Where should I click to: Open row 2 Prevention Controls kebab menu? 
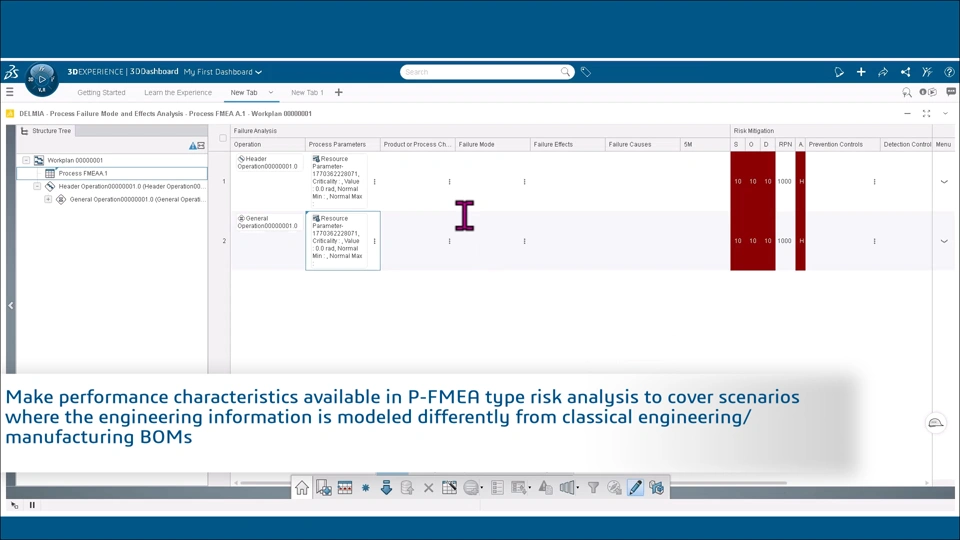coord(874,241)
